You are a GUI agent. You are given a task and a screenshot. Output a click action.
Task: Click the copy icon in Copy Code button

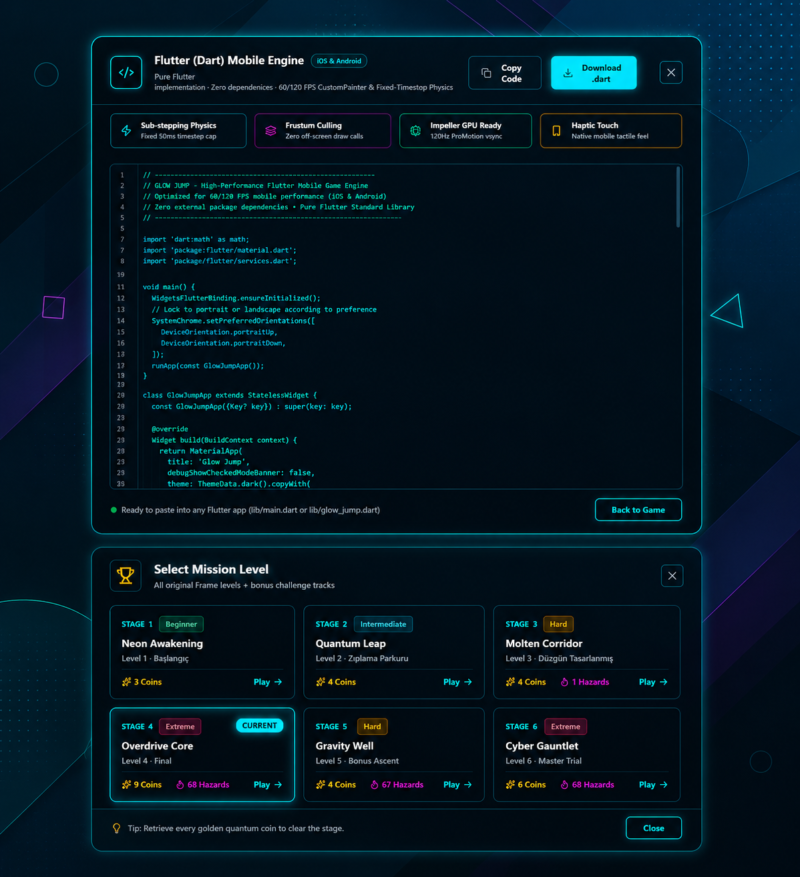coord(486,73)
